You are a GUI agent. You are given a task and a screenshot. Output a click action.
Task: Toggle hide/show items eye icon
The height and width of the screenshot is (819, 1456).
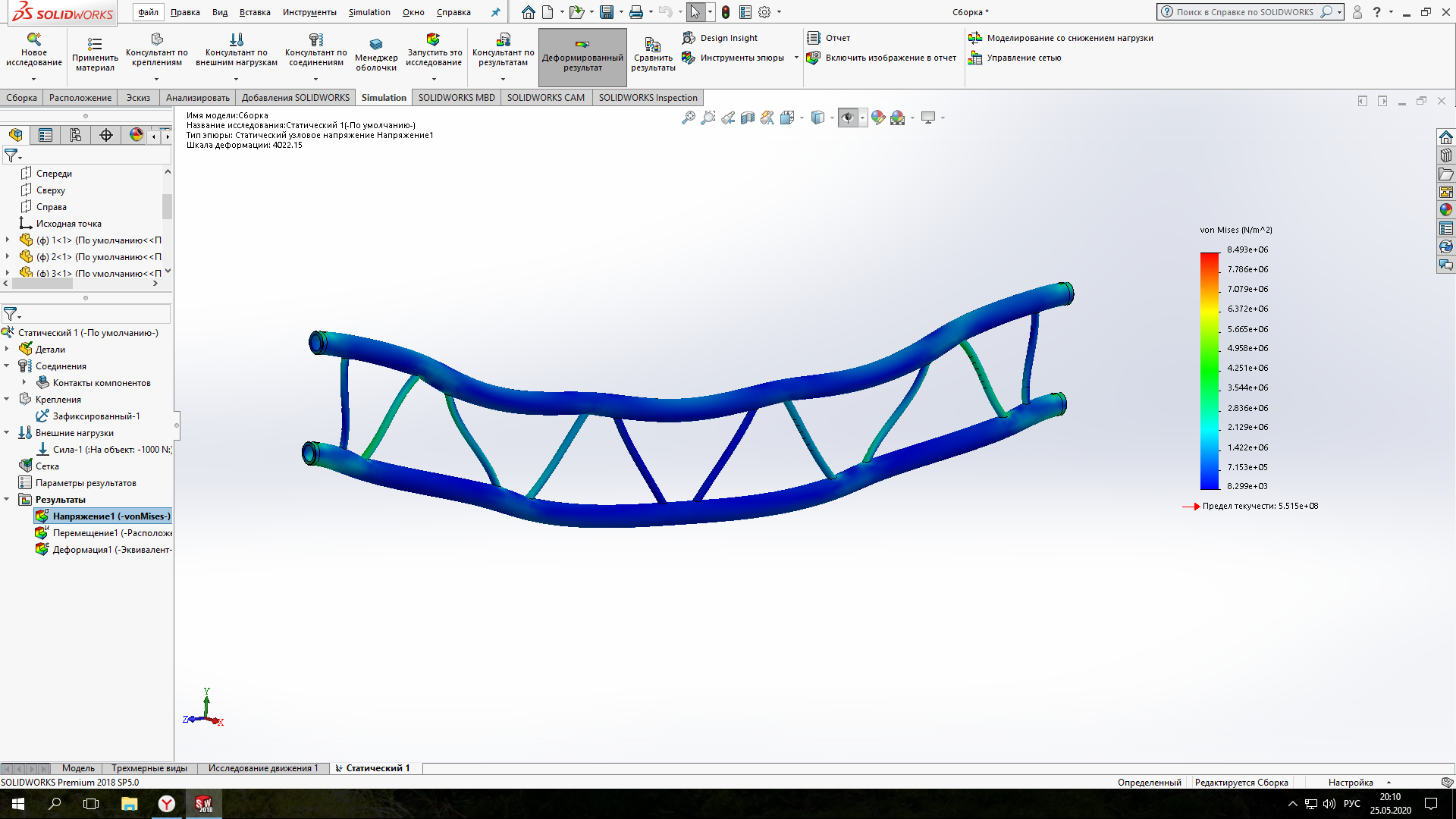pos(847,118)
